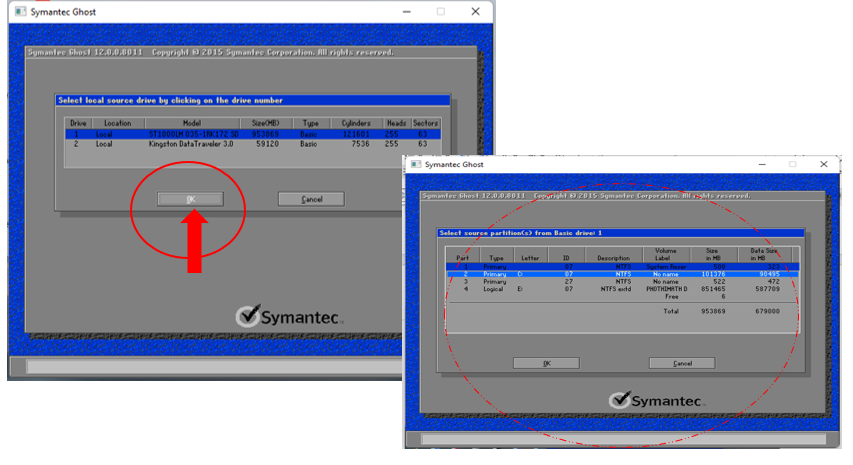Click the Description column header in the partition list
The image size is (853, 465).
[x=613, y=257]
